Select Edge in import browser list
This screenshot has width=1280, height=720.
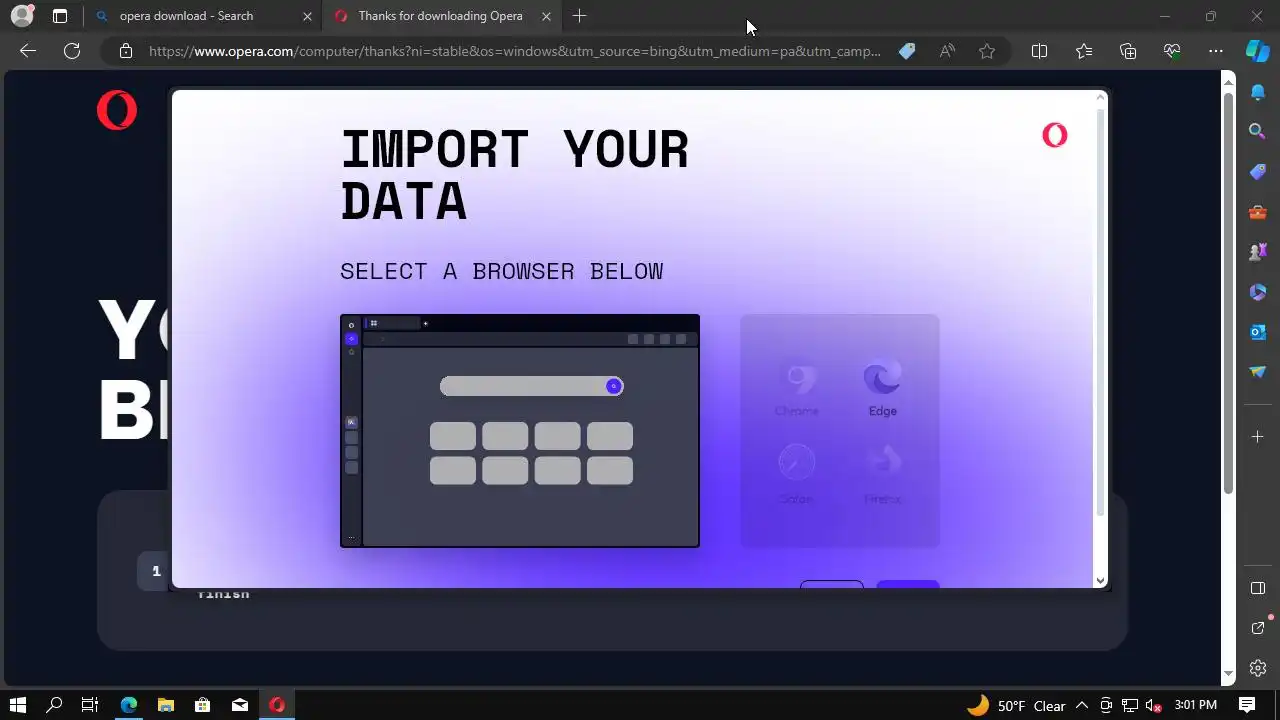click(x=882, y=389)
